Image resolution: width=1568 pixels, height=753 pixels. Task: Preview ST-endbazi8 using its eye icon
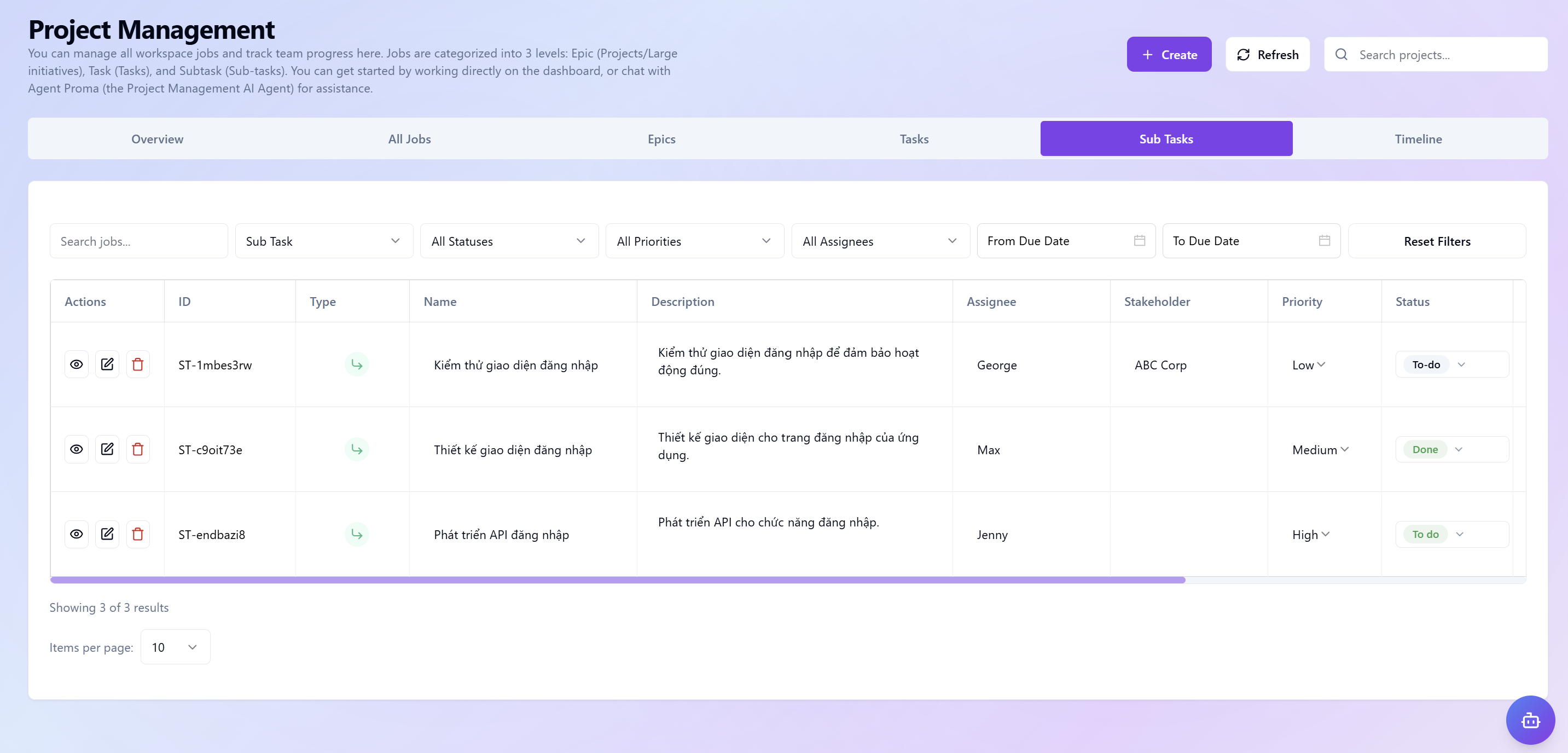coord(77,534)
